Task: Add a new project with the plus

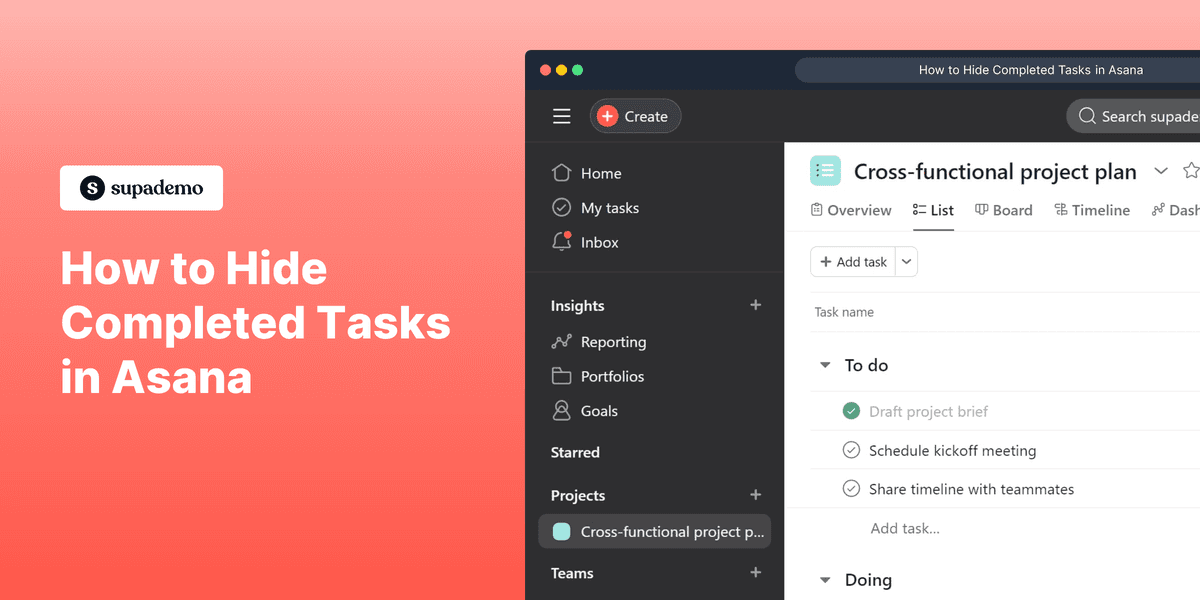Action: click(x=755, y=495)
